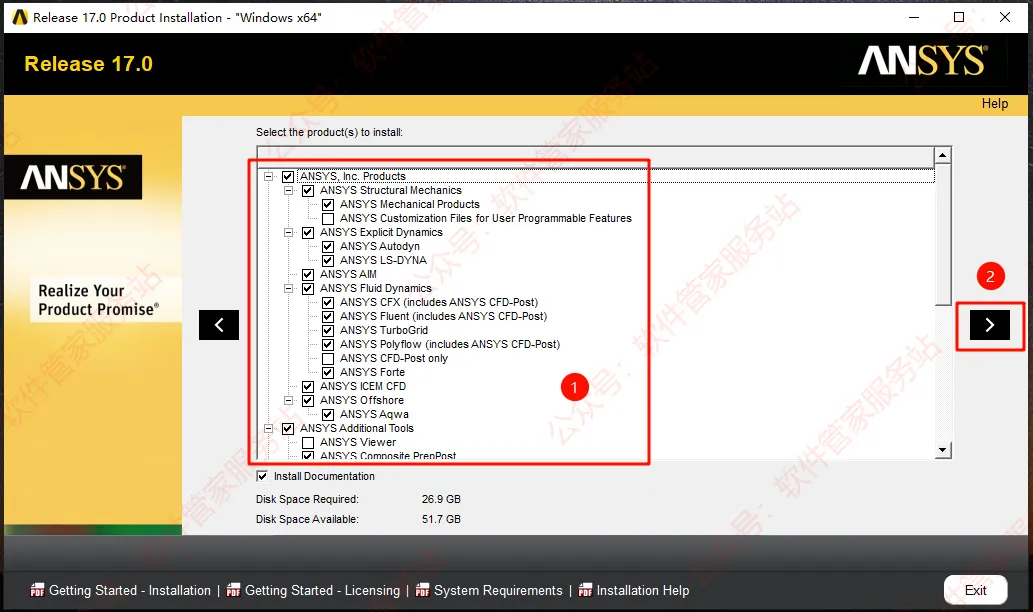Uncheck ANSYS Autodyn
The height and width of the screenshot is (612, 1033).
coord(328,247)
